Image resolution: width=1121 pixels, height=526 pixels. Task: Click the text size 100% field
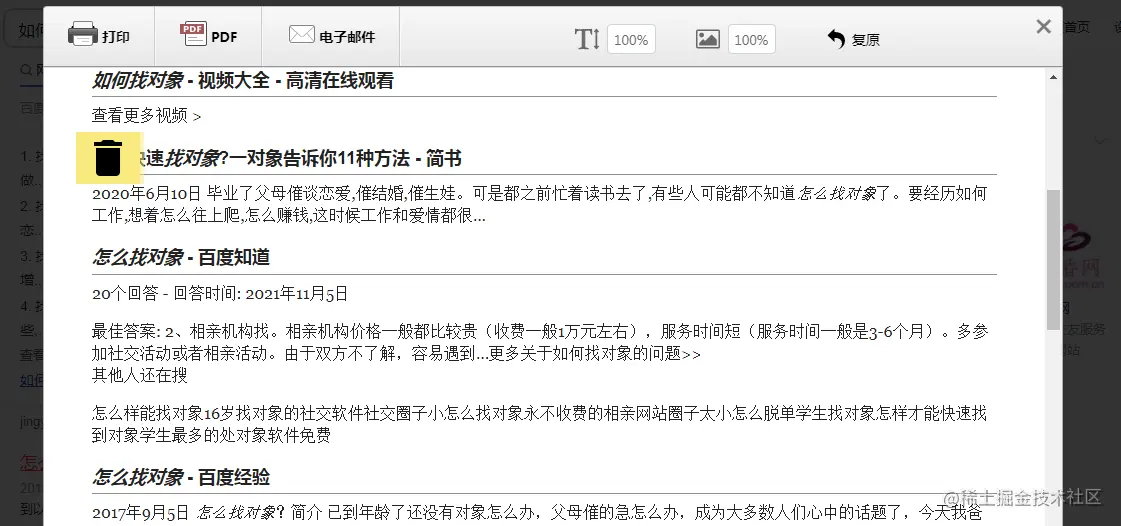click(631, 39)
